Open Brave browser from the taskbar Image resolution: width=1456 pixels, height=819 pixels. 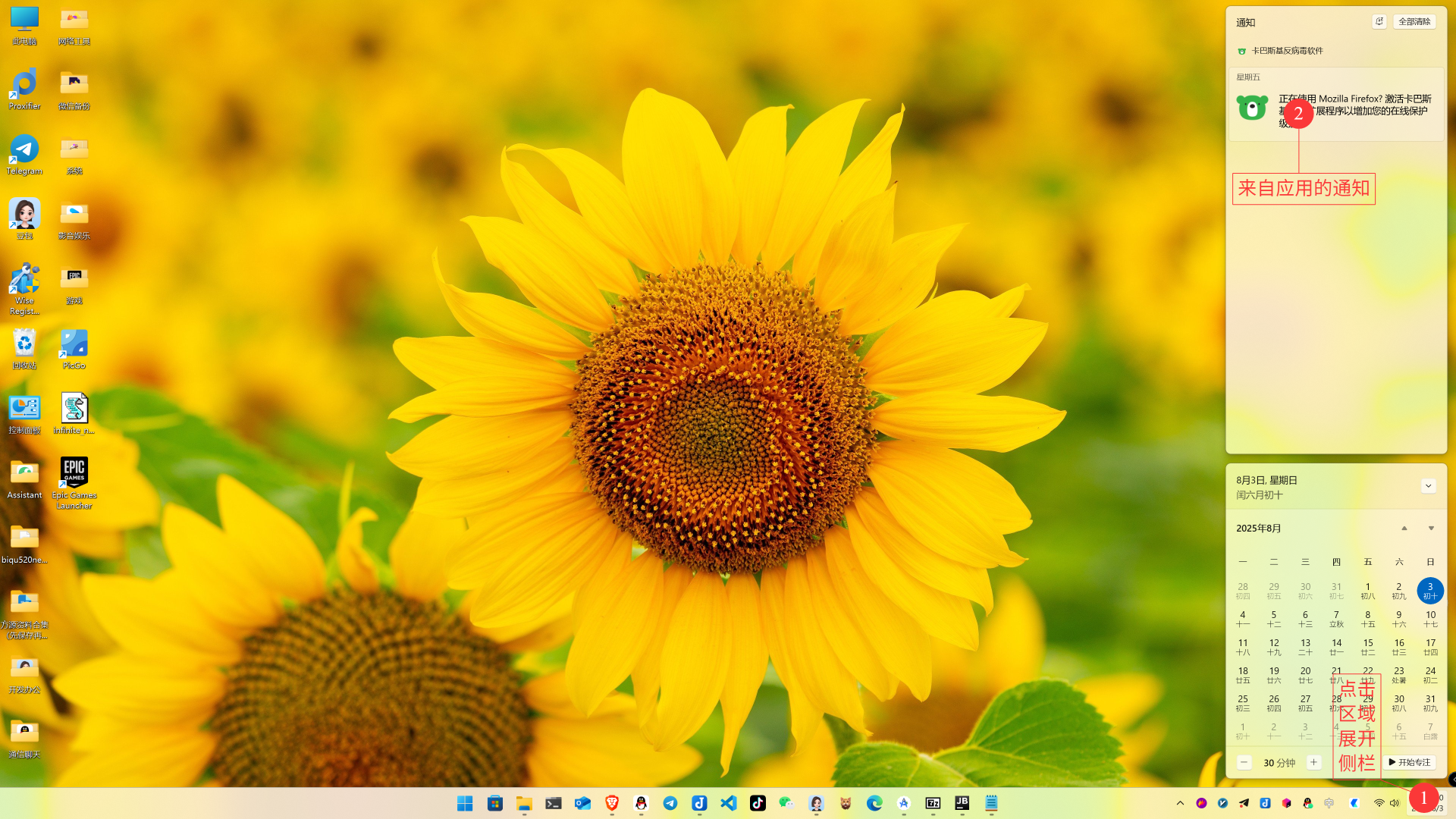[612, 803]
